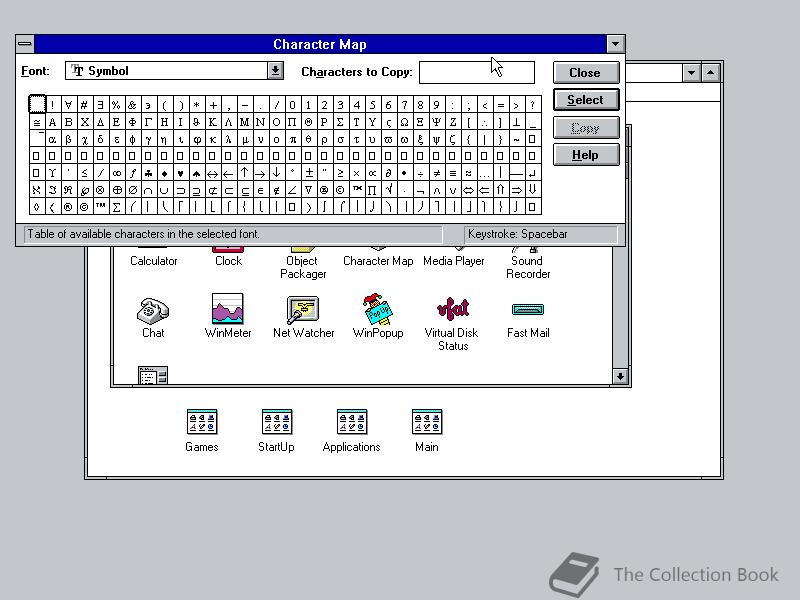
Task: Click the Object Packager label
Action: [303, 267]
